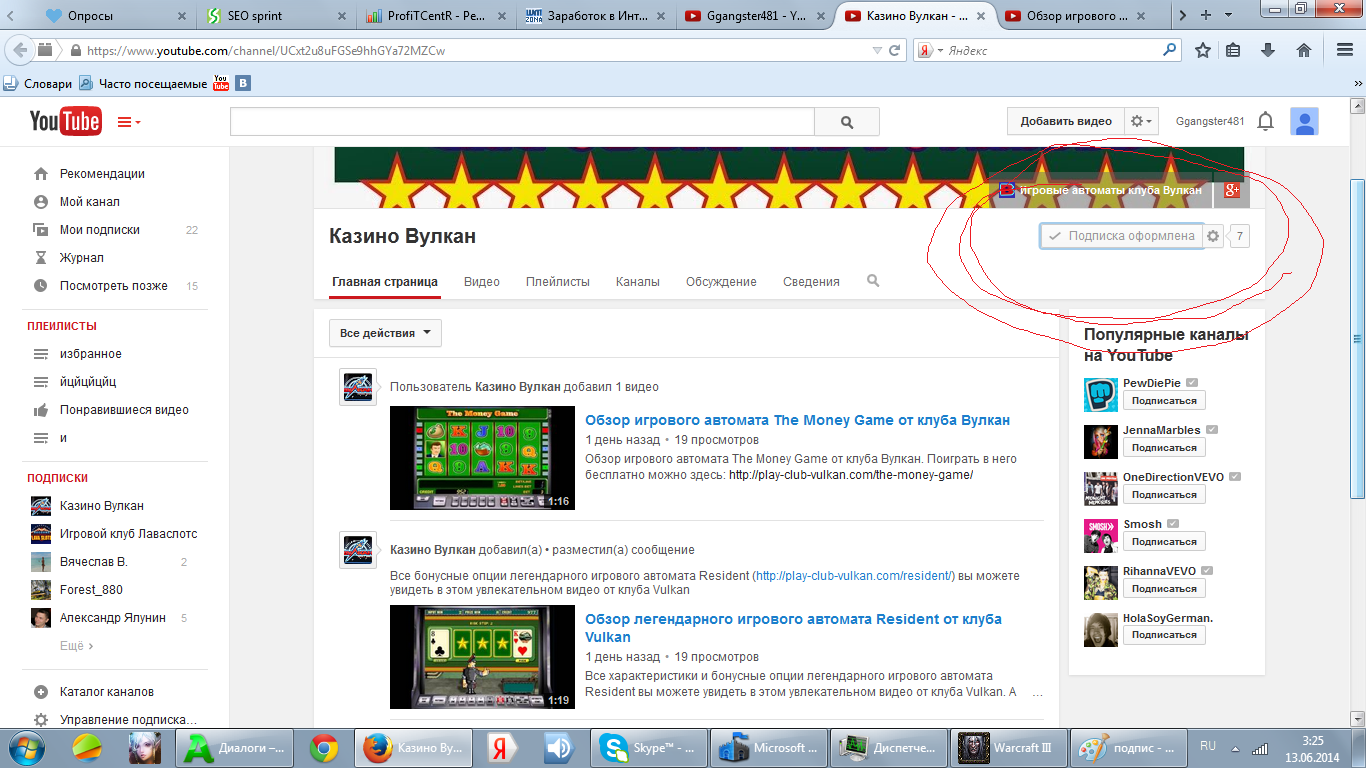Screen dimensions: 1366x768
Task: Toggle the Подписка оформлена subscribe button
Action: [x=1121, y=236]
